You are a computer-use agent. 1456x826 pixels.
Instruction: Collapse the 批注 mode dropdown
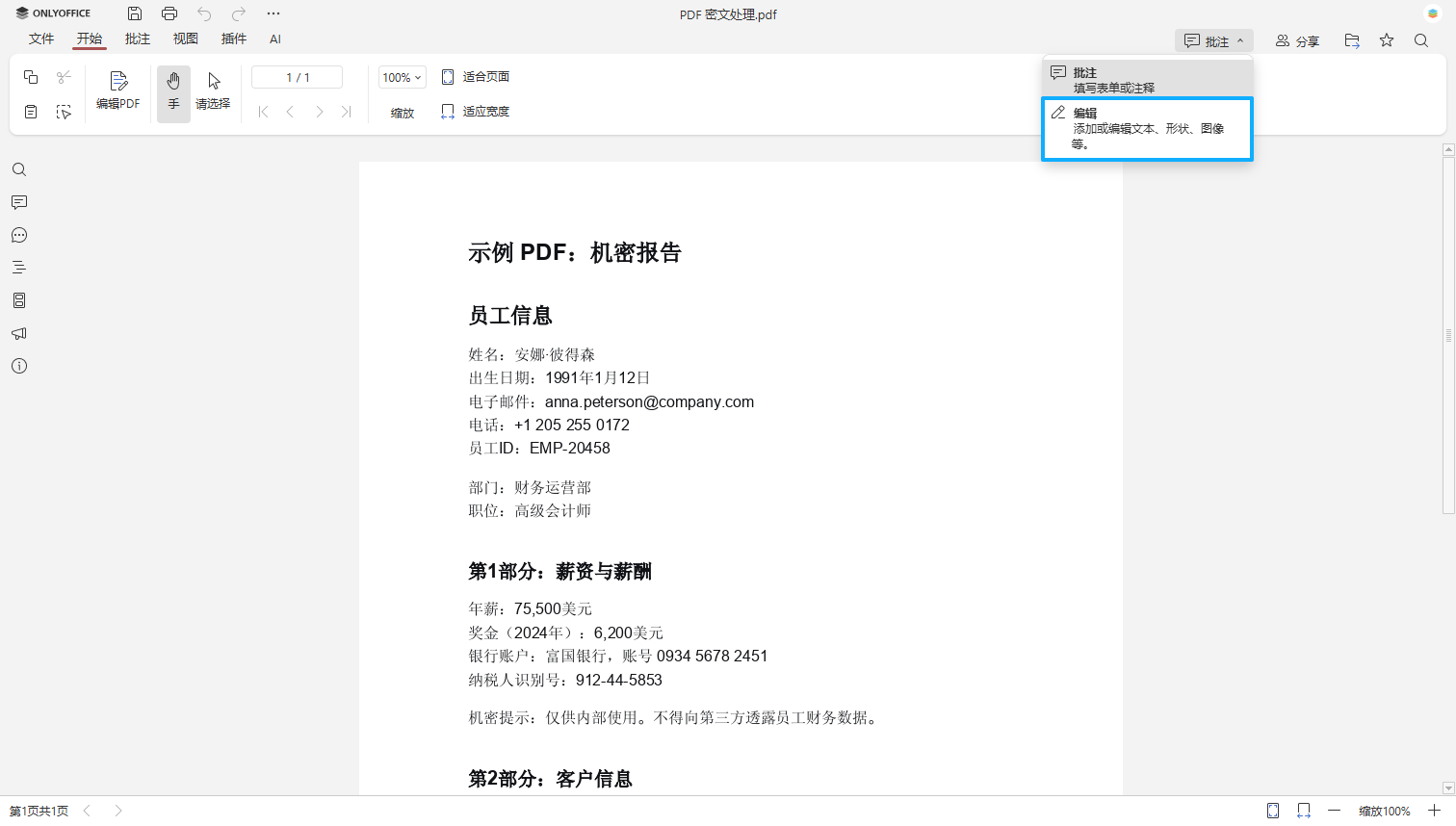pyautogui.click(x=1212, y=40)
